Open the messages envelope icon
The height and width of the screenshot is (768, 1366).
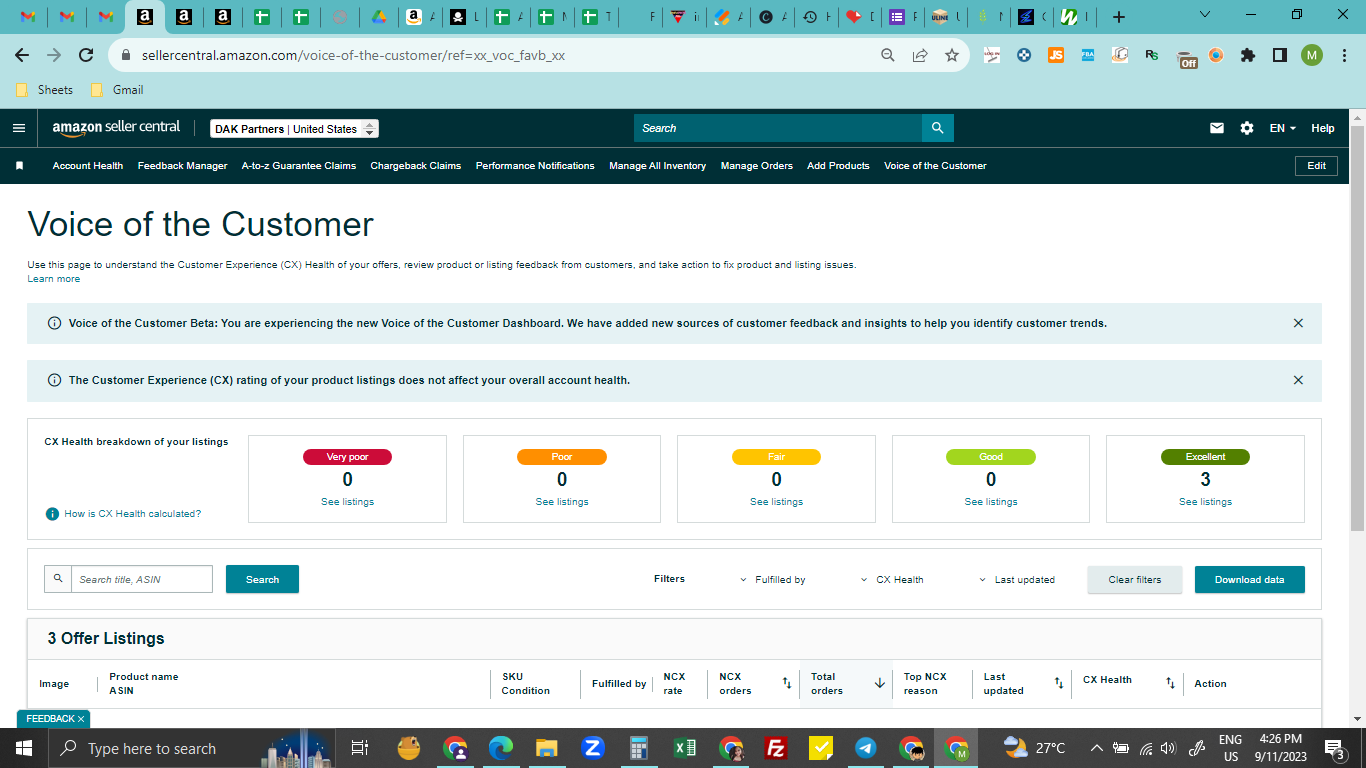pyautogui.click(x=1217, y=128)
